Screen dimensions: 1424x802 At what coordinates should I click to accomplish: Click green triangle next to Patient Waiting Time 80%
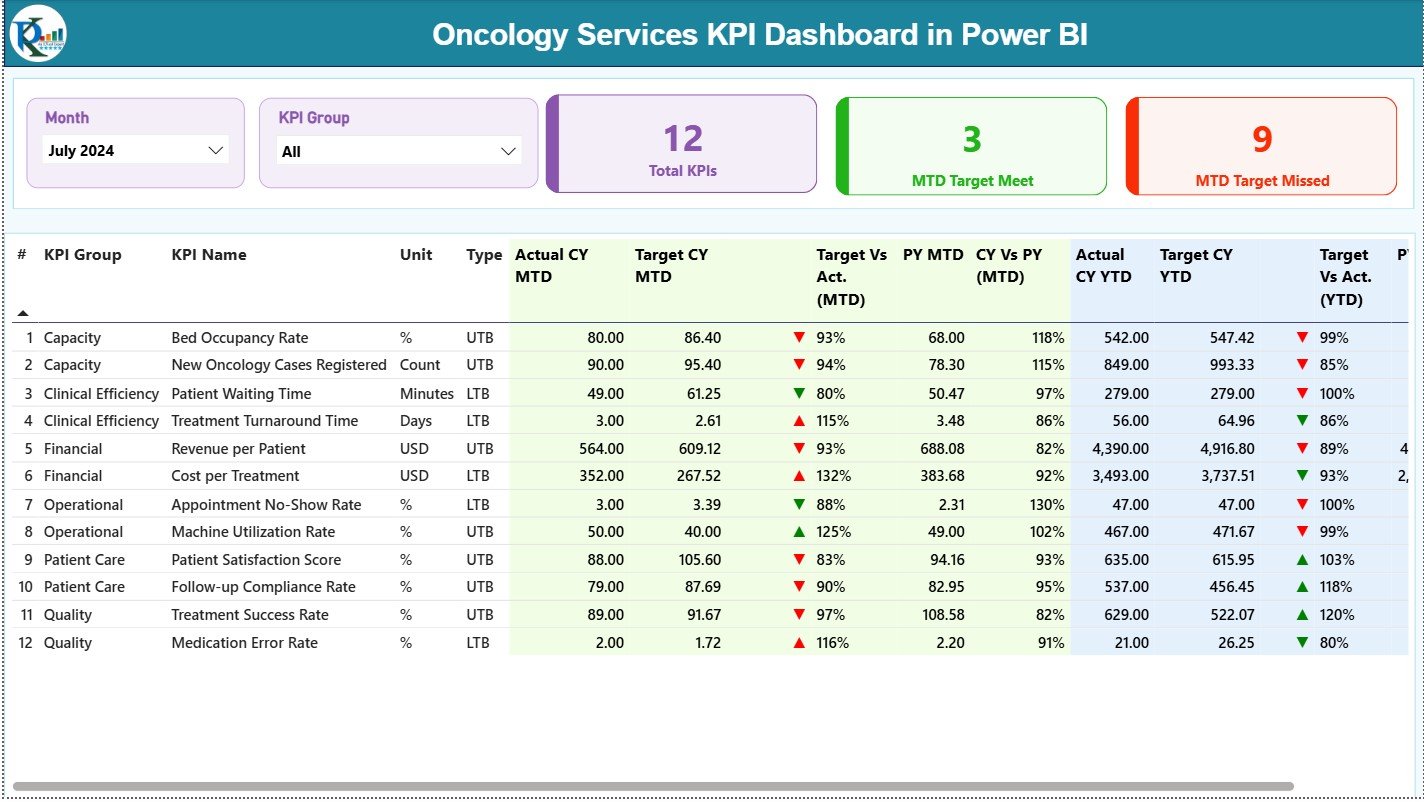(x=799, y=393)
